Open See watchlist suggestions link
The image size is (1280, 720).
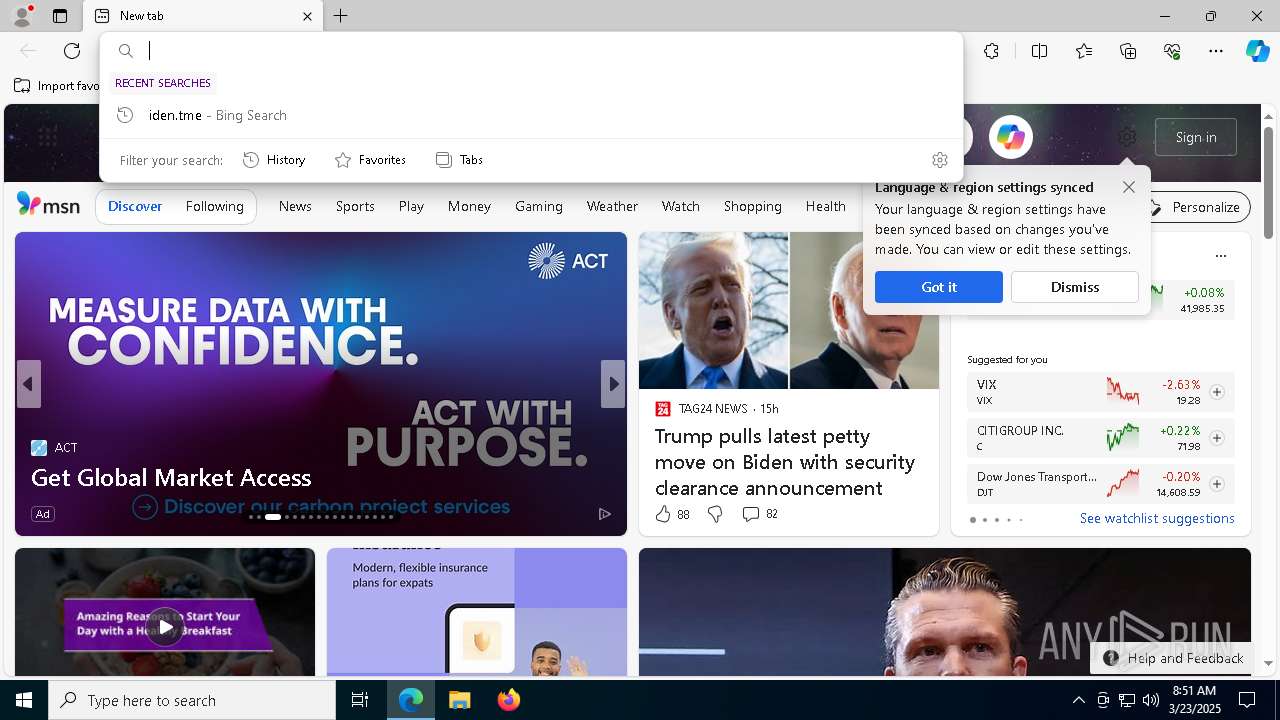coord(1157,518)
